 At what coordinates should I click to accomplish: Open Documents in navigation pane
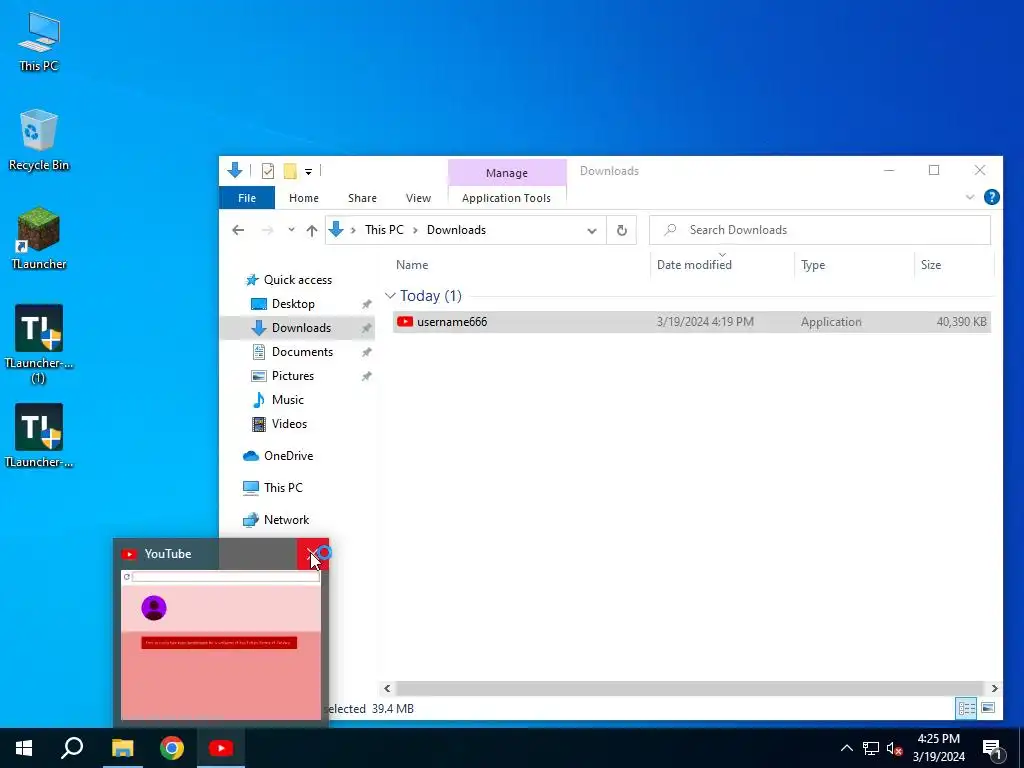[302, 352]
